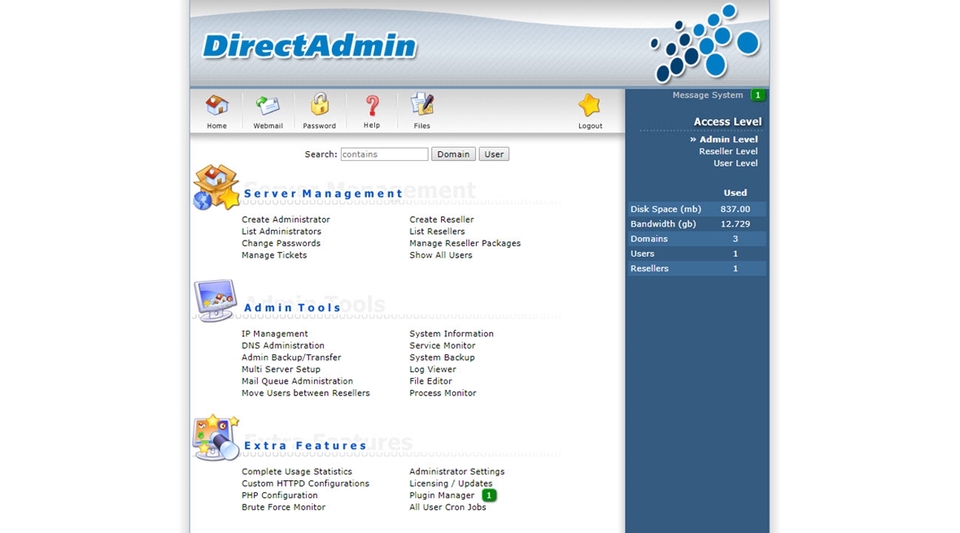Open the Log Viewer
This screenshot has width=960, height=533.
pyautogui.click(x=432, y=369)
